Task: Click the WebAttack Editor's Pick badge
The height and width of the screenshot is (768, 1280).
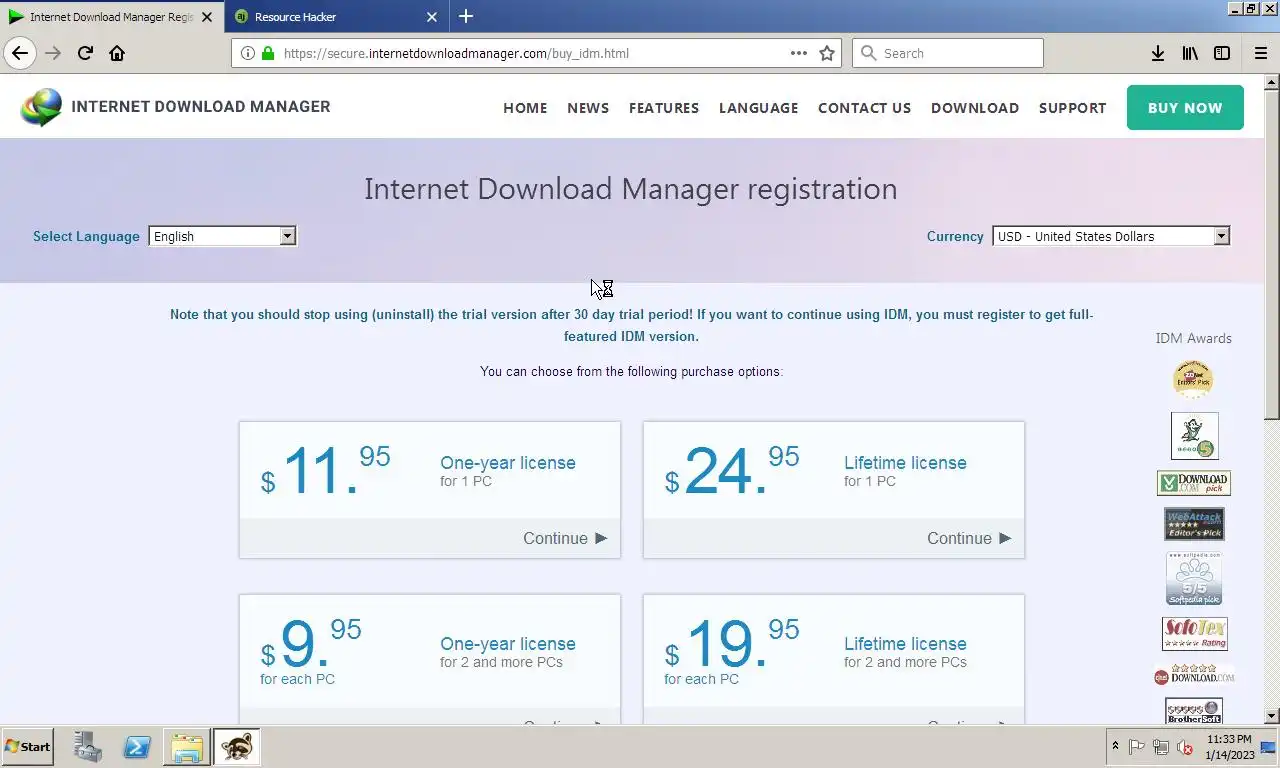Action: coord(1194,524)
